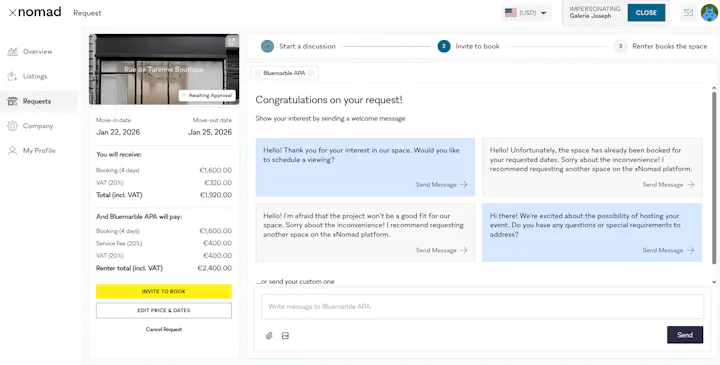Image resolution: width=720 pixels, height=365 pixels.
Task: Click the Service Fee (20%) row label
Action: 119,243
